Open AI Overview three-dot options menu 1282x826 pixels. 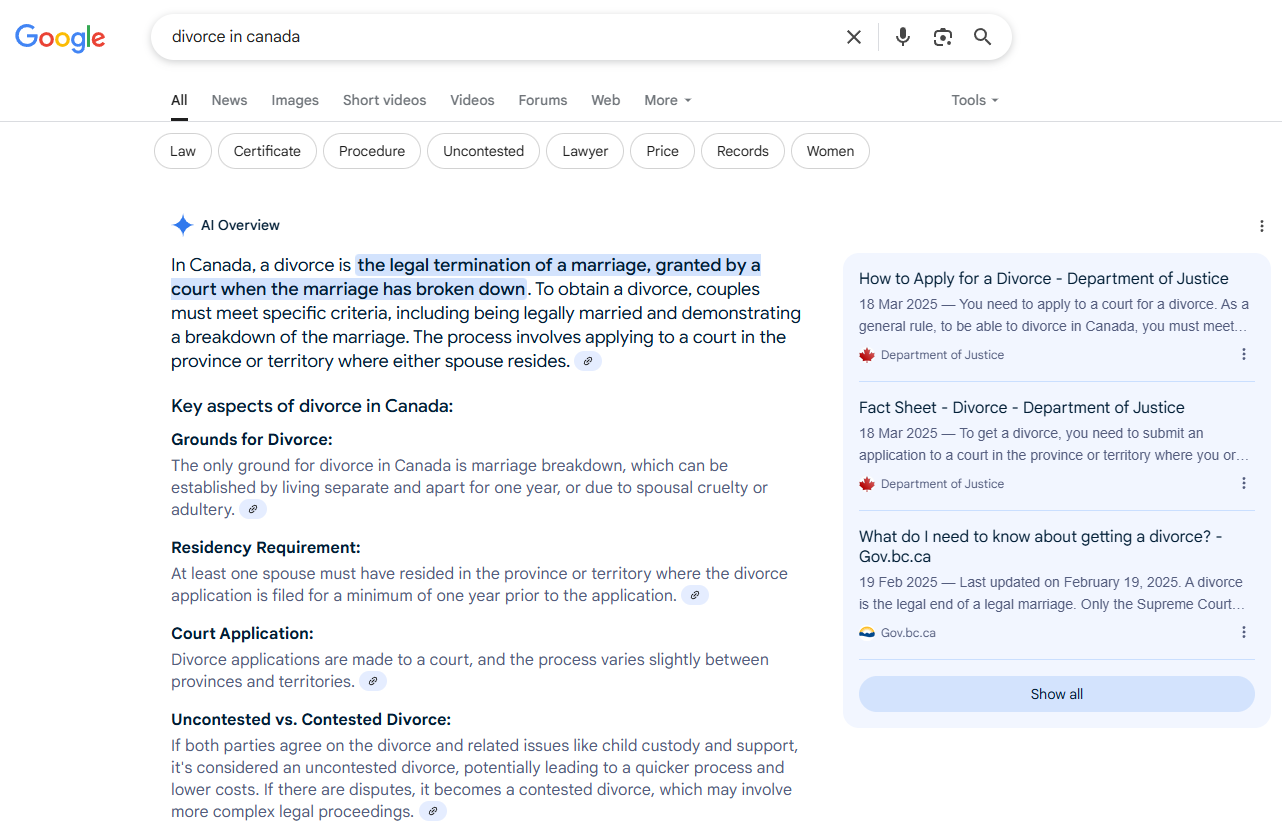click(1262, 226)
